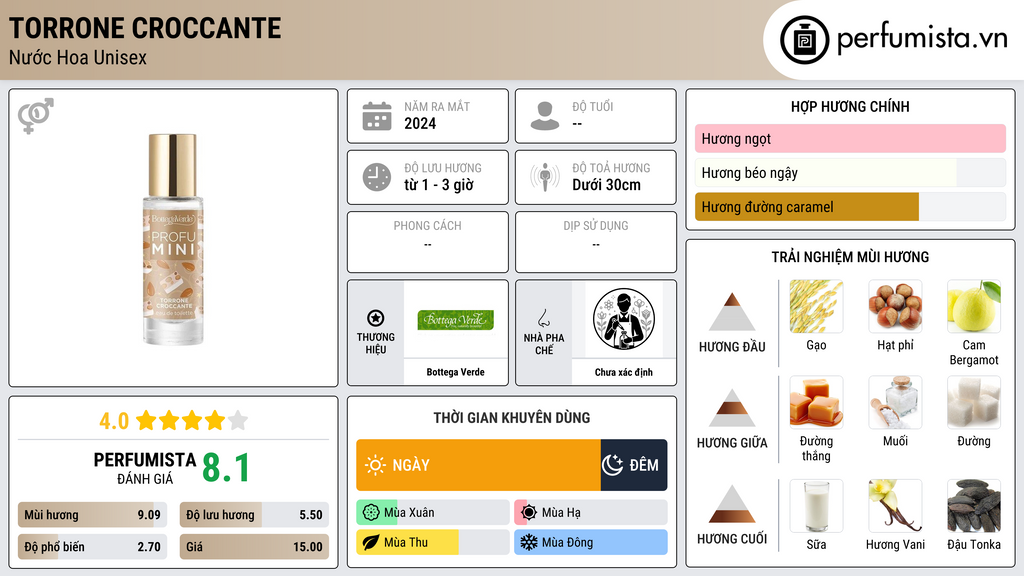Click the Phong cách style card

pyautogui.click(x=428, y=242)
